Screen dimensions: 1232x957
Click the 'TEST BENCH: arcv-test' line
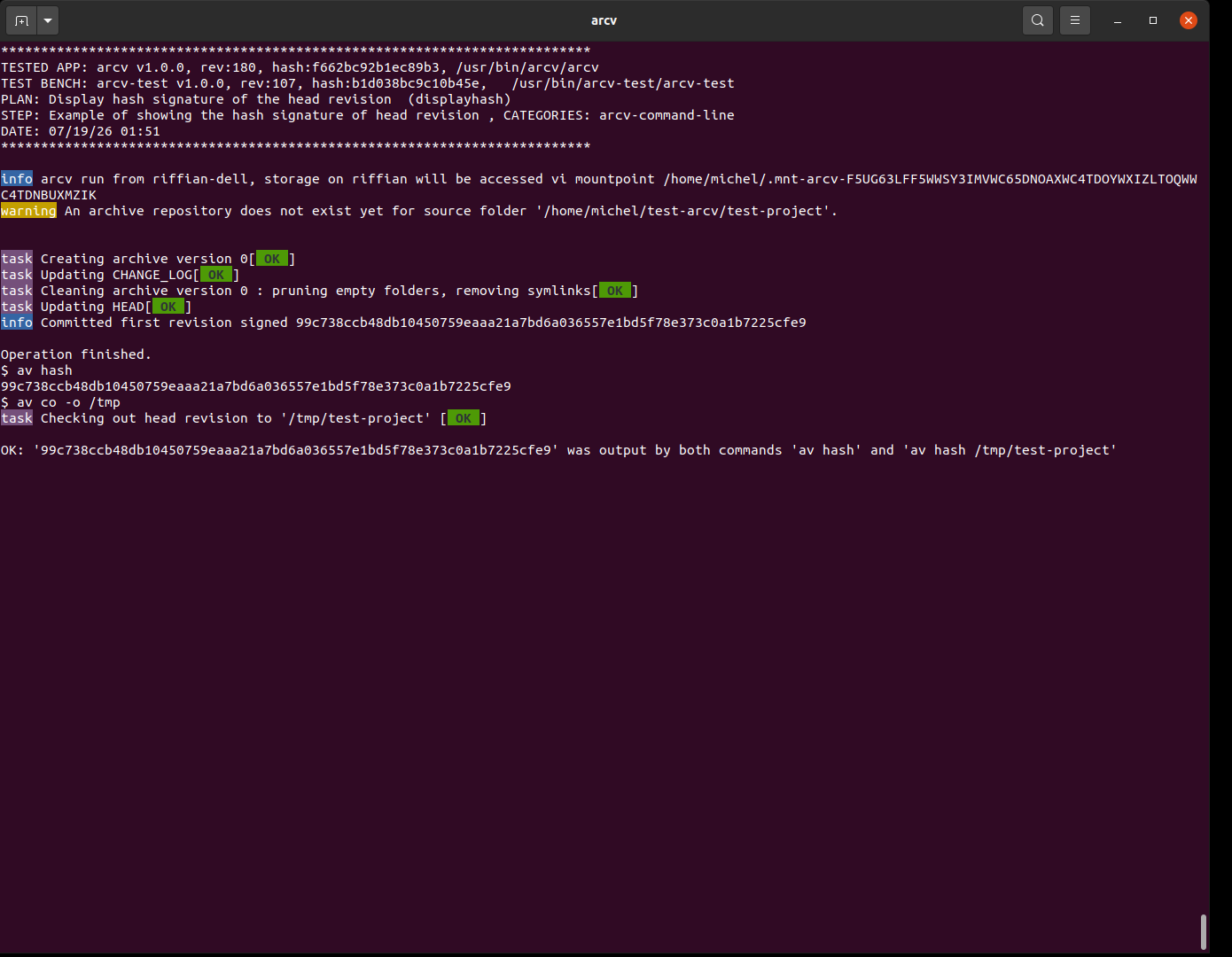click(368, 83)
